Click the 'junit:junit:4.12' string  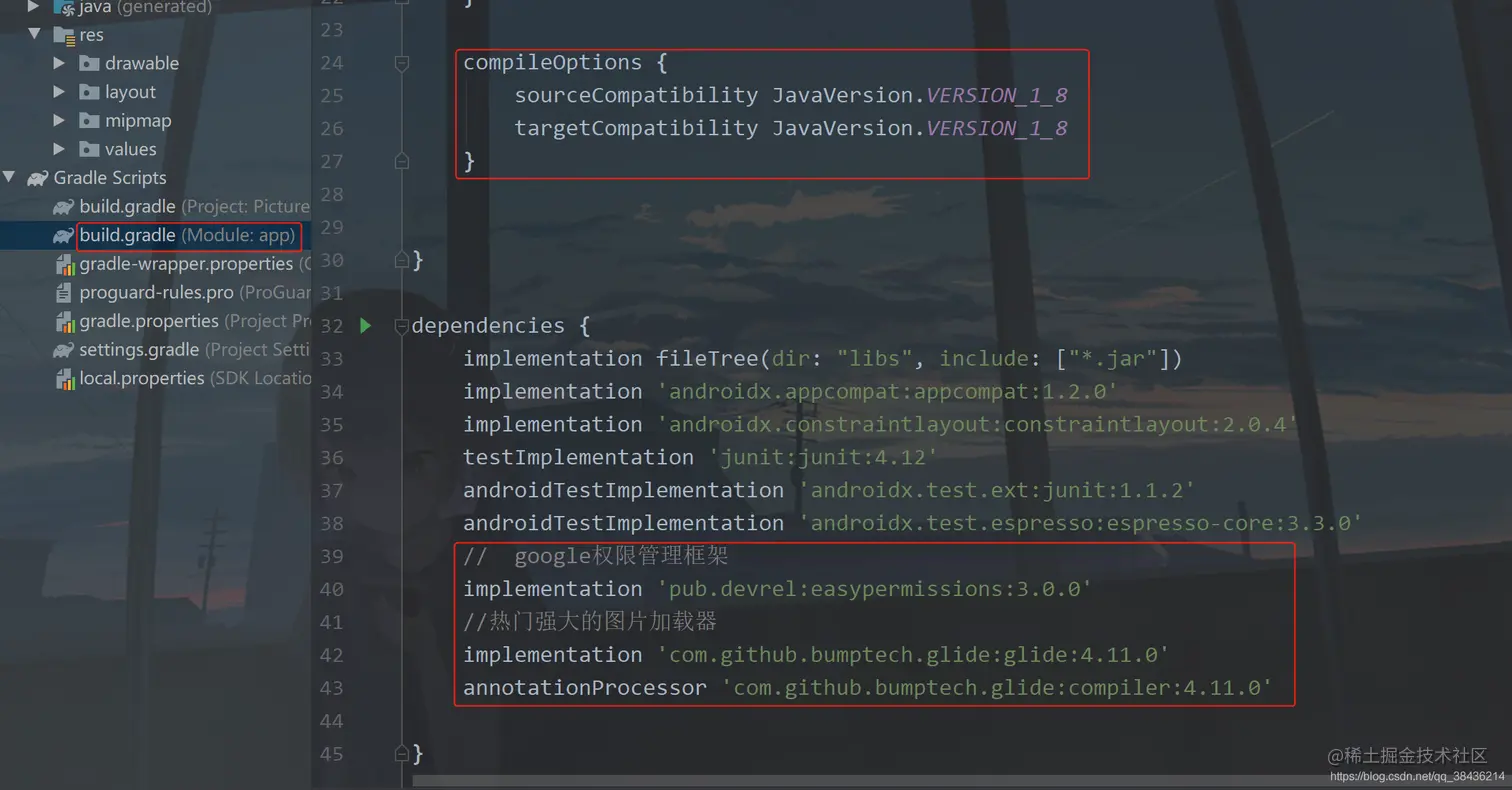tap(824, 457)
